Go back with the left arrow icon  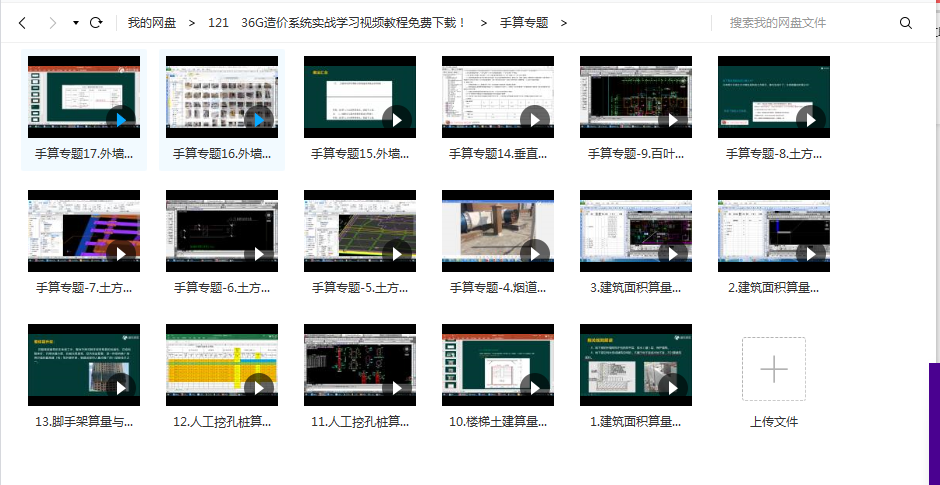[22, 23]
